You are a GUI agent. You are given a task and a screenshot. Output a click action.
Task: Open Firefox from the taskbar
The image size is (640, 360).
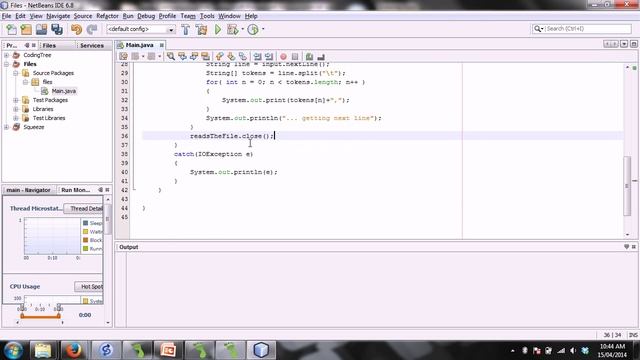pos(73,350)
